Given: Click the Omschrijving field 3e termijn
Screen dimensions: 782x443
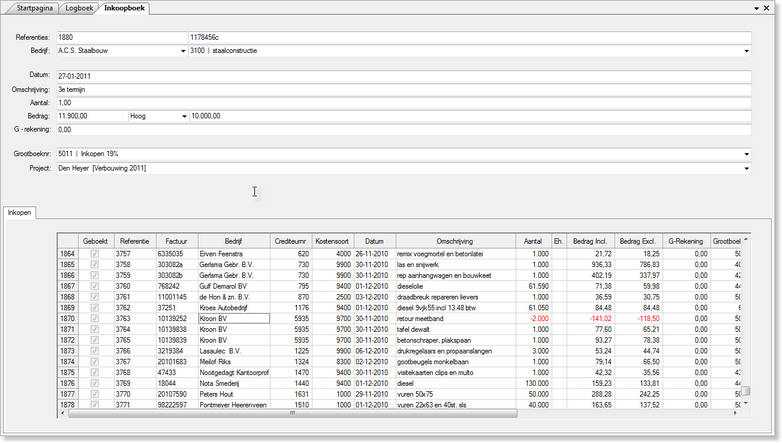Looking at the screenshot, I should [404, 90].
